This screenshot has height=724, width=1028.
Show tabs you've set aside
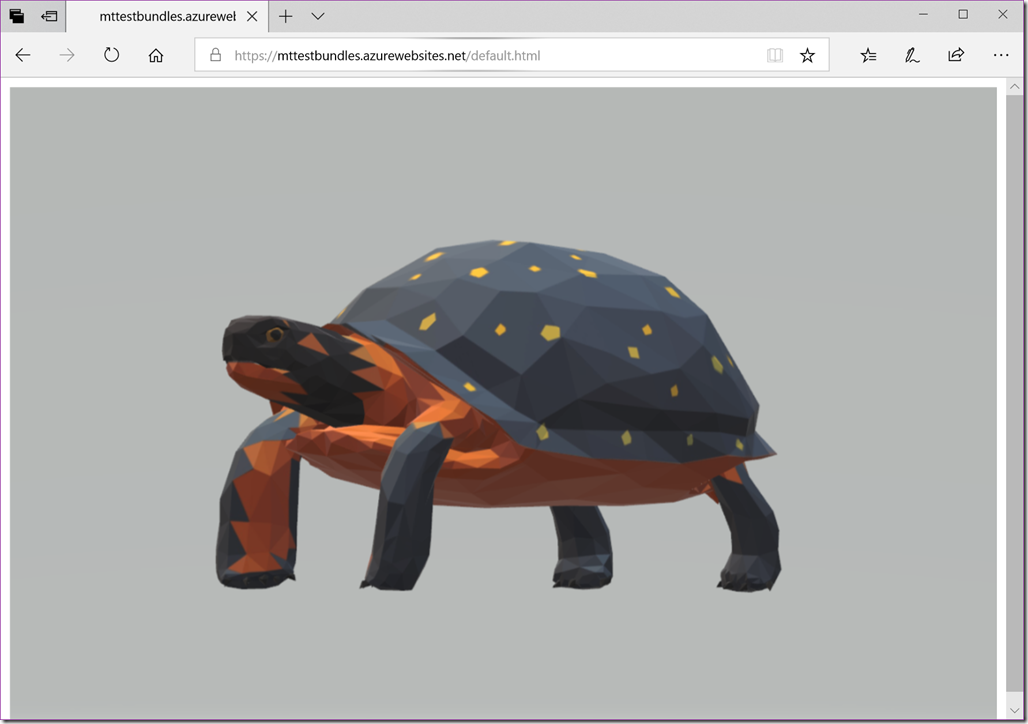pyautogui.click(x=17, y=16)
